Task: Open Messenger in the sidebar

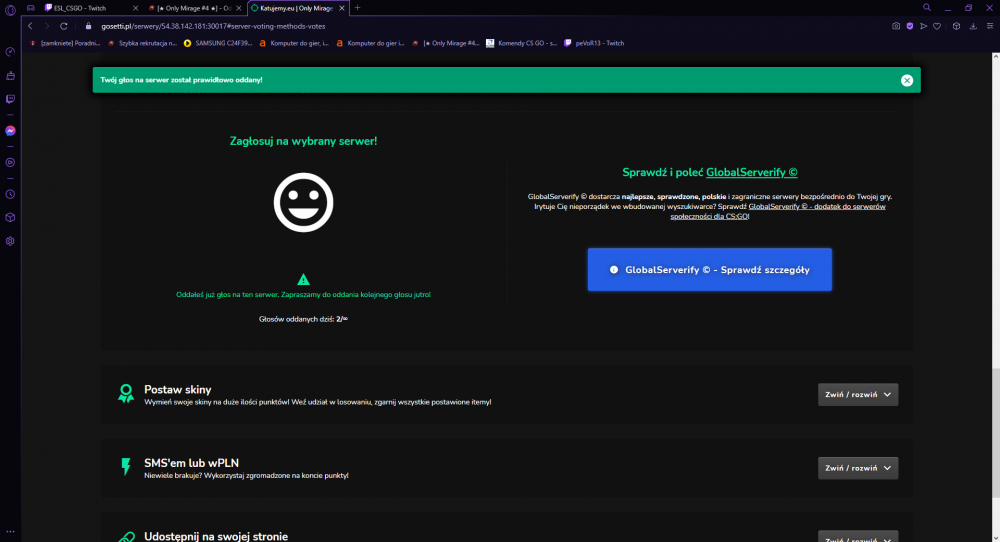Action: click(10, 131)
